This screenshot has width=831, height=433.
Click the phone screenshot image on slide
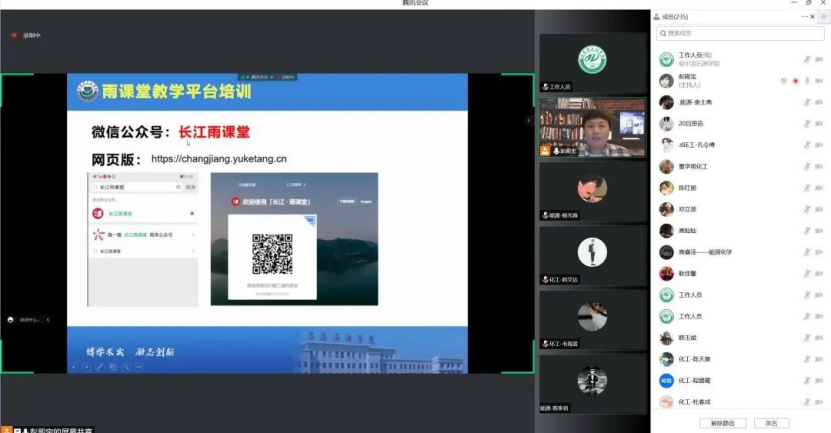click(x=143, y=239)
